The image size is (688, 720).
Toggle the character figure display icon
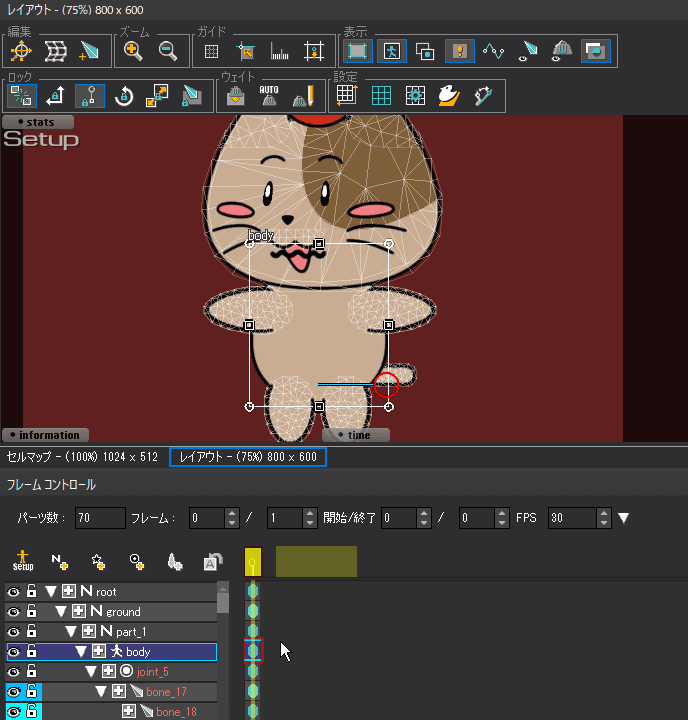[x=392, y=51]
